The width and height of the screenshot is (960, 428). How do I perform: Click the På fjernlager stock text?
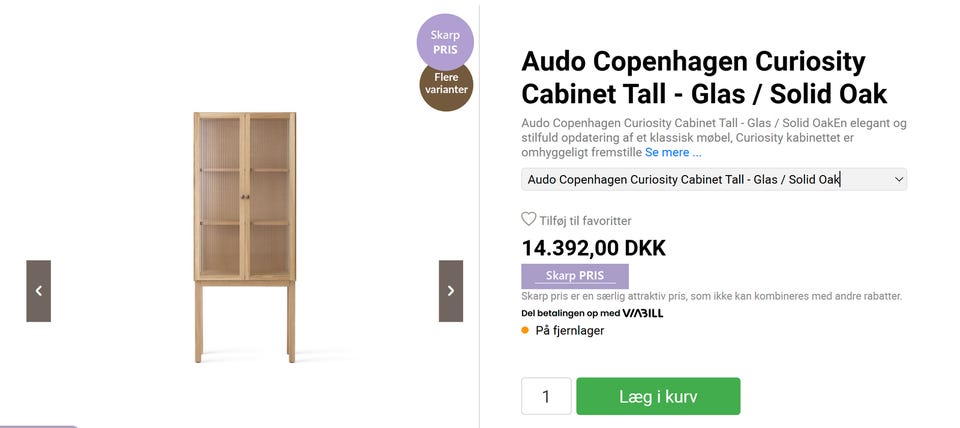570,331
